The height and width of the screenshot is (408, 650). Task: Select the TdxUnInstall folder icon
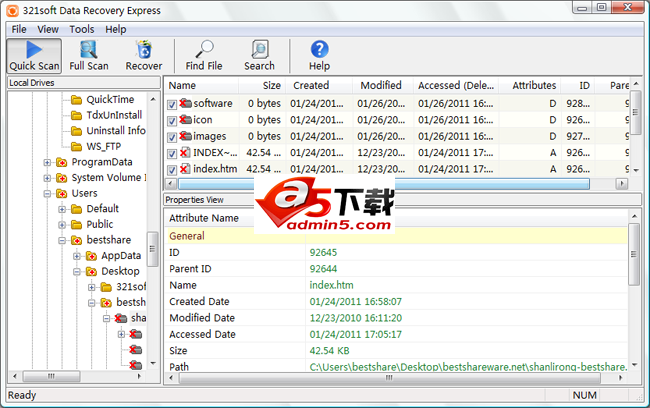(76, 115)
